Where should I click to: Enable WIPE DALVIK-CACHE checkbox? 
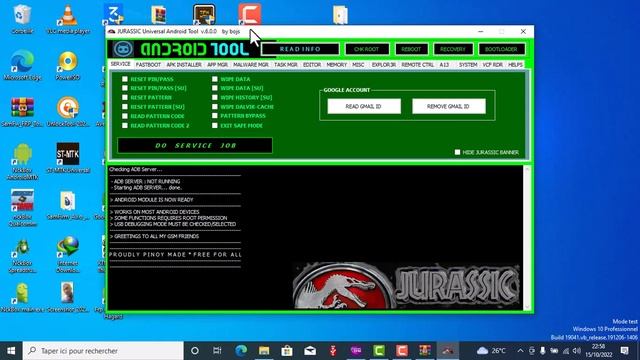[215, 107]
